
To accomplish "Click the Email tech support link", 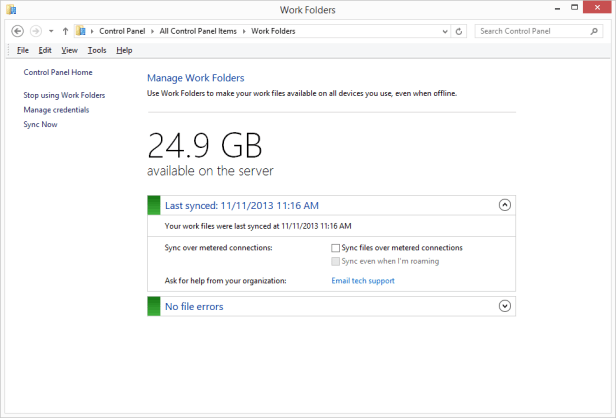I will point(363,281).
